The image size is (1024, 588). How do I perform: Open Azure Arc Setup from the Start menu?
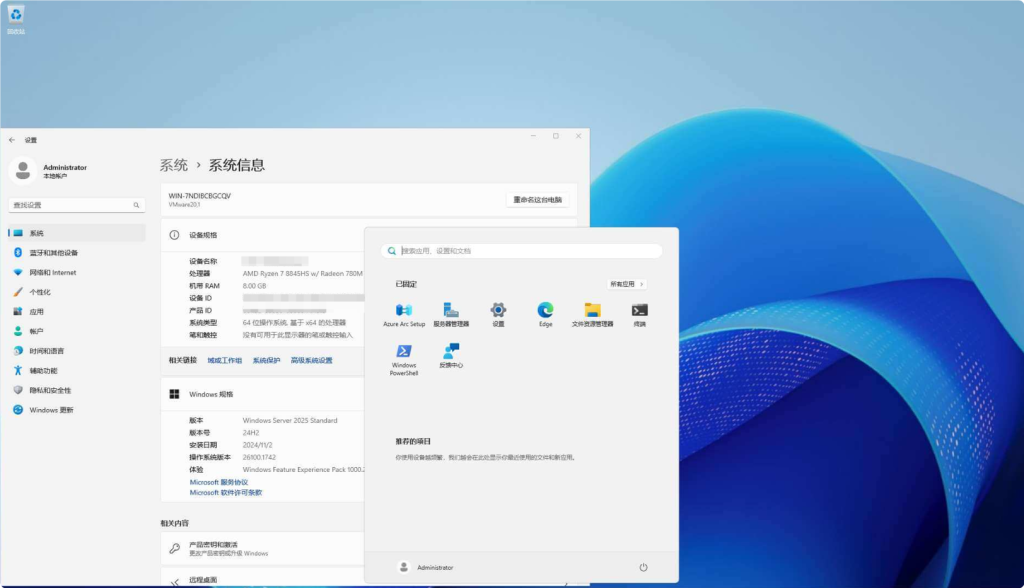[403, 311]
